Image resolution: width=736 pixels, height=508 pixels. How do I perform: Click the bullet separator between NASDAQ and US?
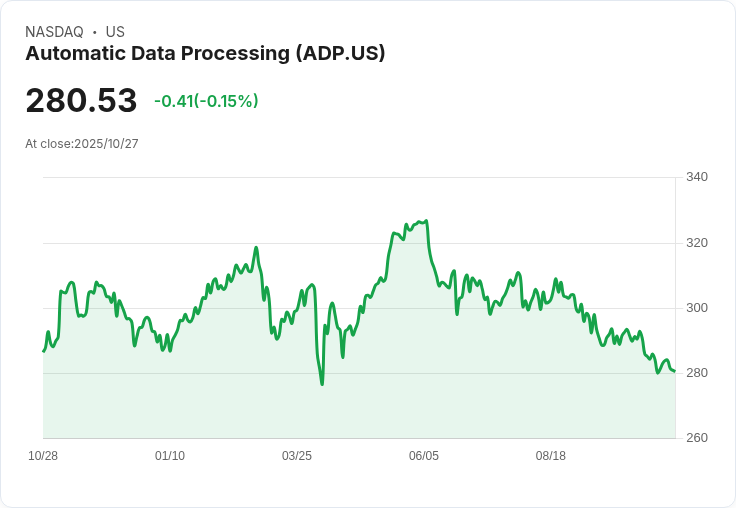click(x=94, y=32)
